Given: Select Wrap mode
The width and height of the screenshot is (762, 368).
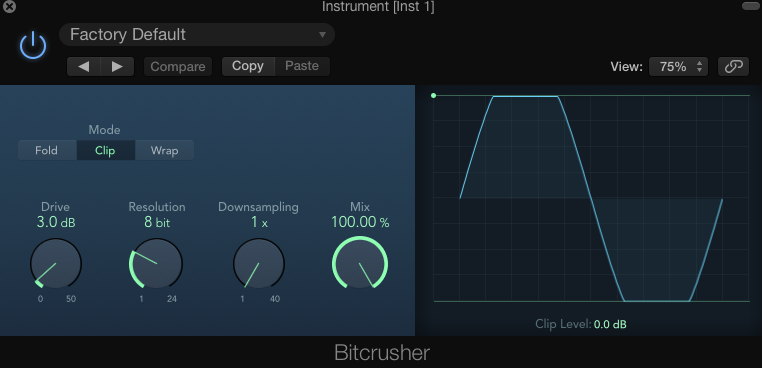Looking at the screenshot, I should point(164,150).
